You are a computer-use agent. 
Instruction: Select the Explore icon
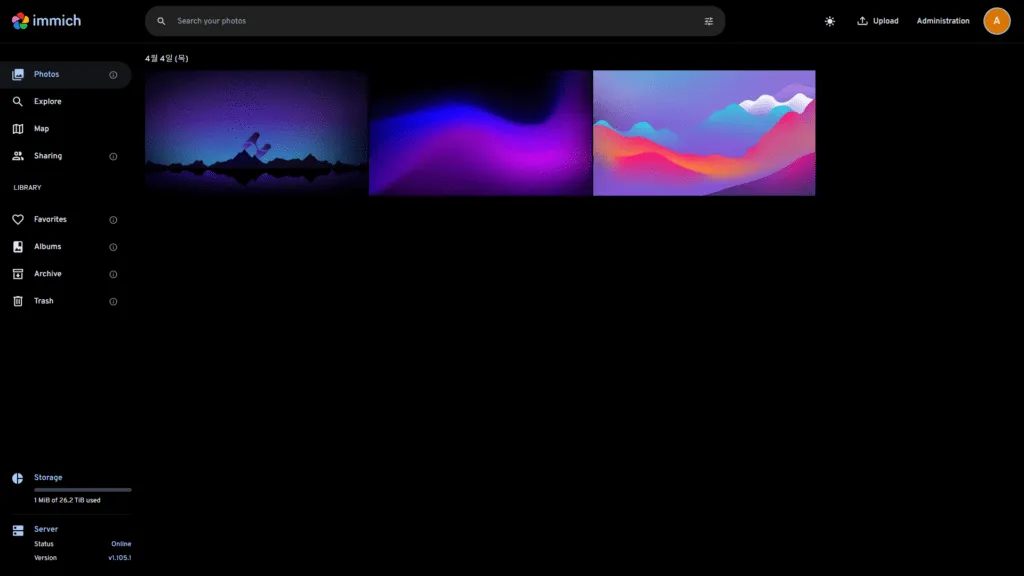pos(20,101)
